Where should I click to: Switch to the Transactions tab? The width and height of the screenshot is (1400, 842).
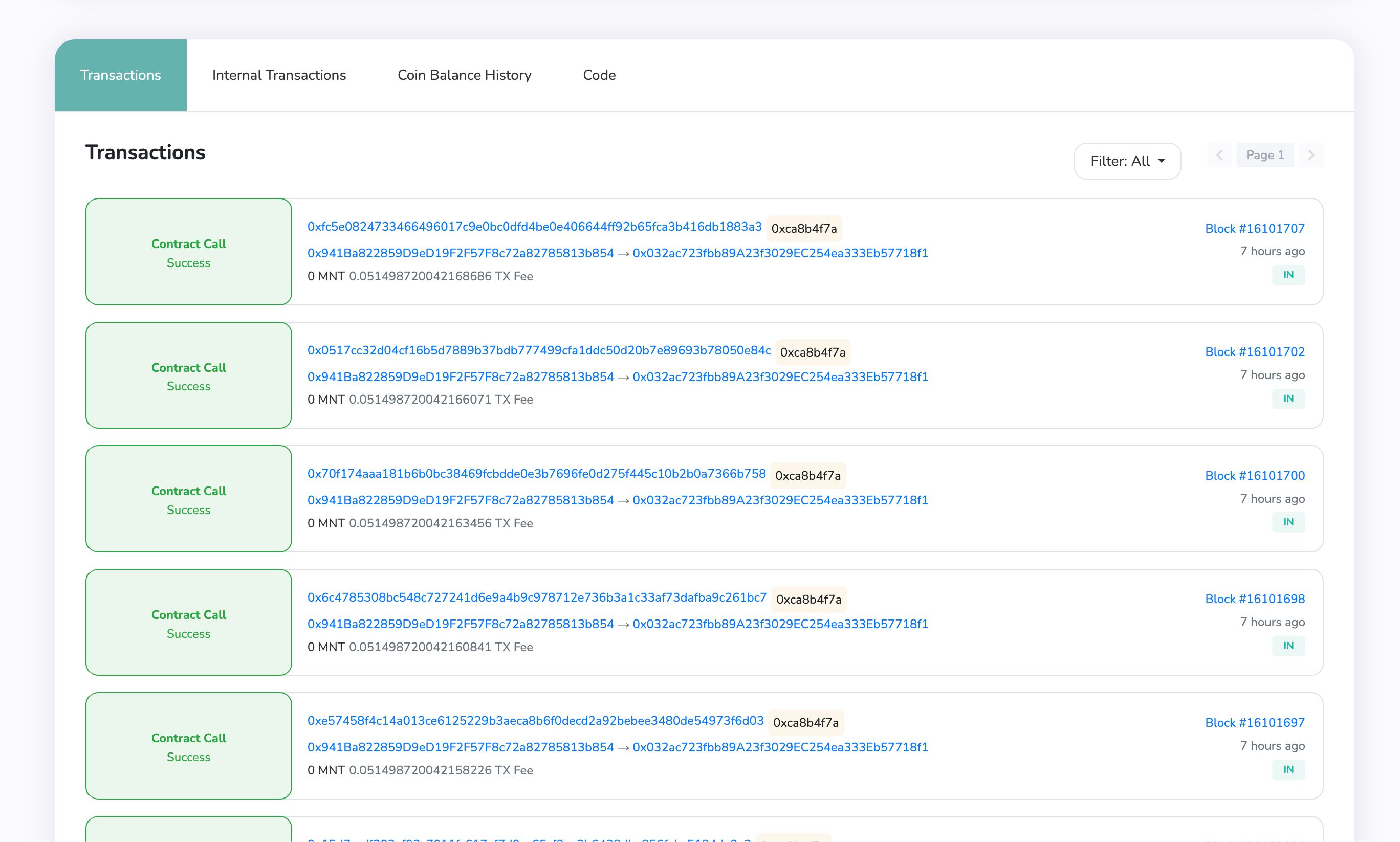coord(120,75)
